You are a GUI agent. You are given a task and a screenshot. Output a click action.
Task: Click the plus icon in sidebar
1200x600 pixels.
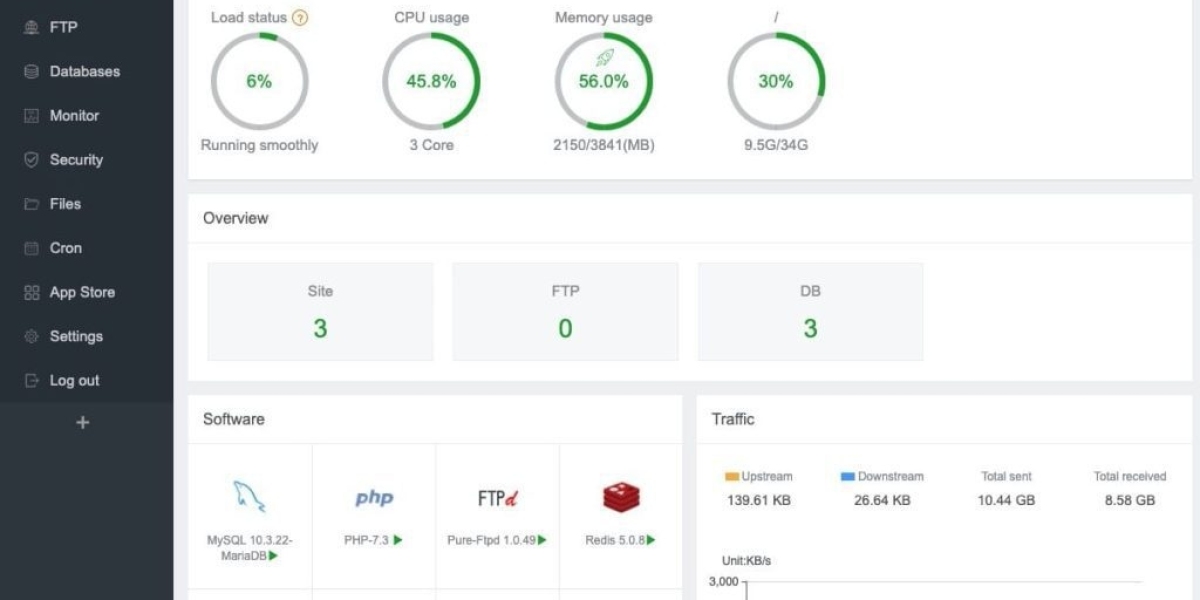coord(83,423)
